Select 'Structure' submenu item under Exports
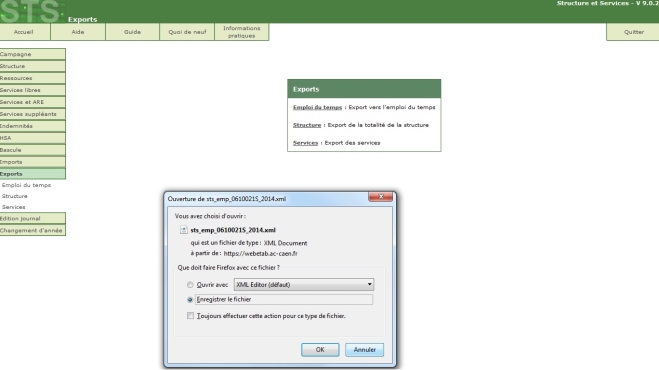This screenshot has width=659, height=370. [15, 196]
